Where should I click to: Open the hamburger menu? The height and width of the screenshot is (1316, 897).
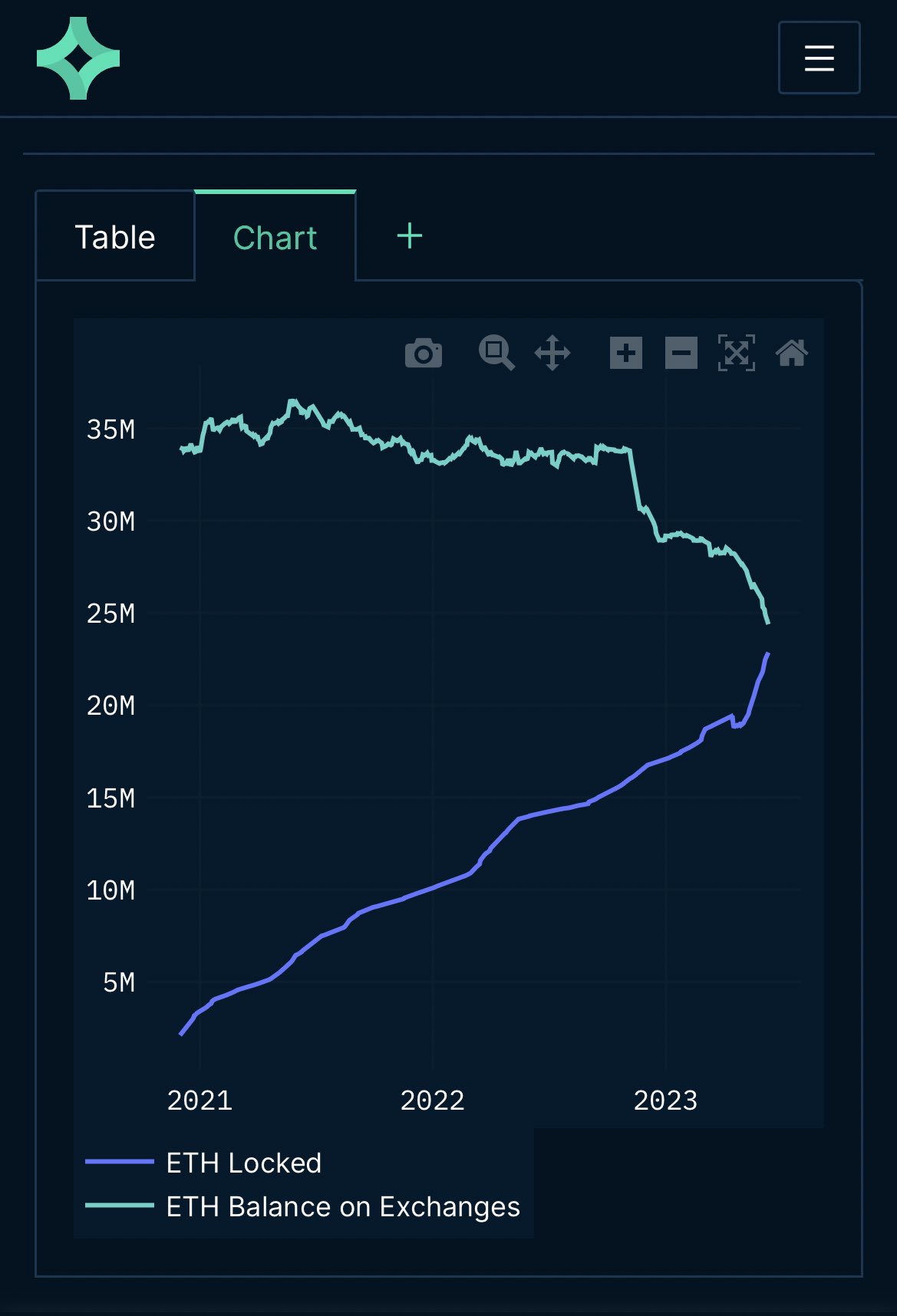(820, 58)
